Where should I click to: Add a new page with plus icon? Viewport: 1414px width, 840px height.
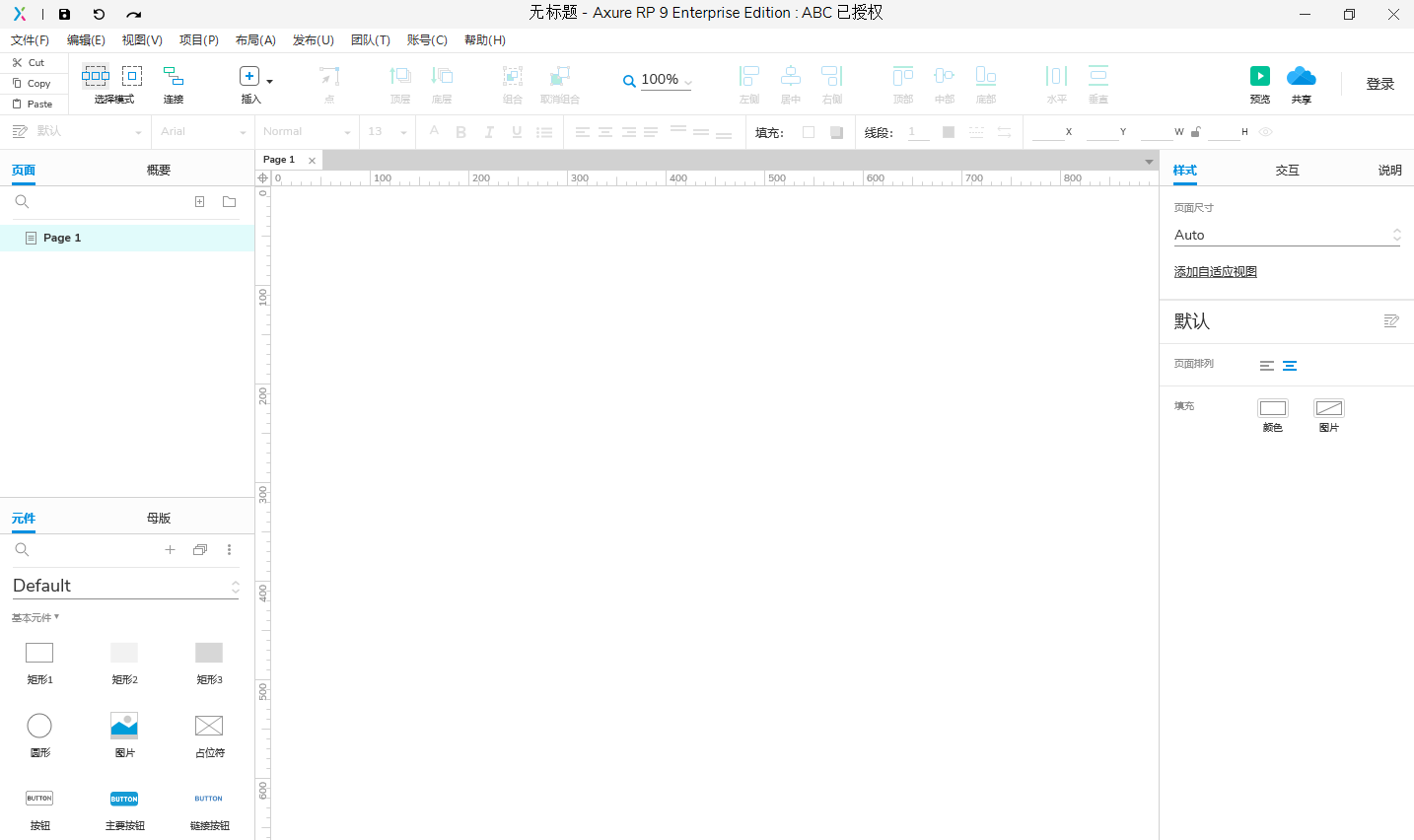coord(199,202)
